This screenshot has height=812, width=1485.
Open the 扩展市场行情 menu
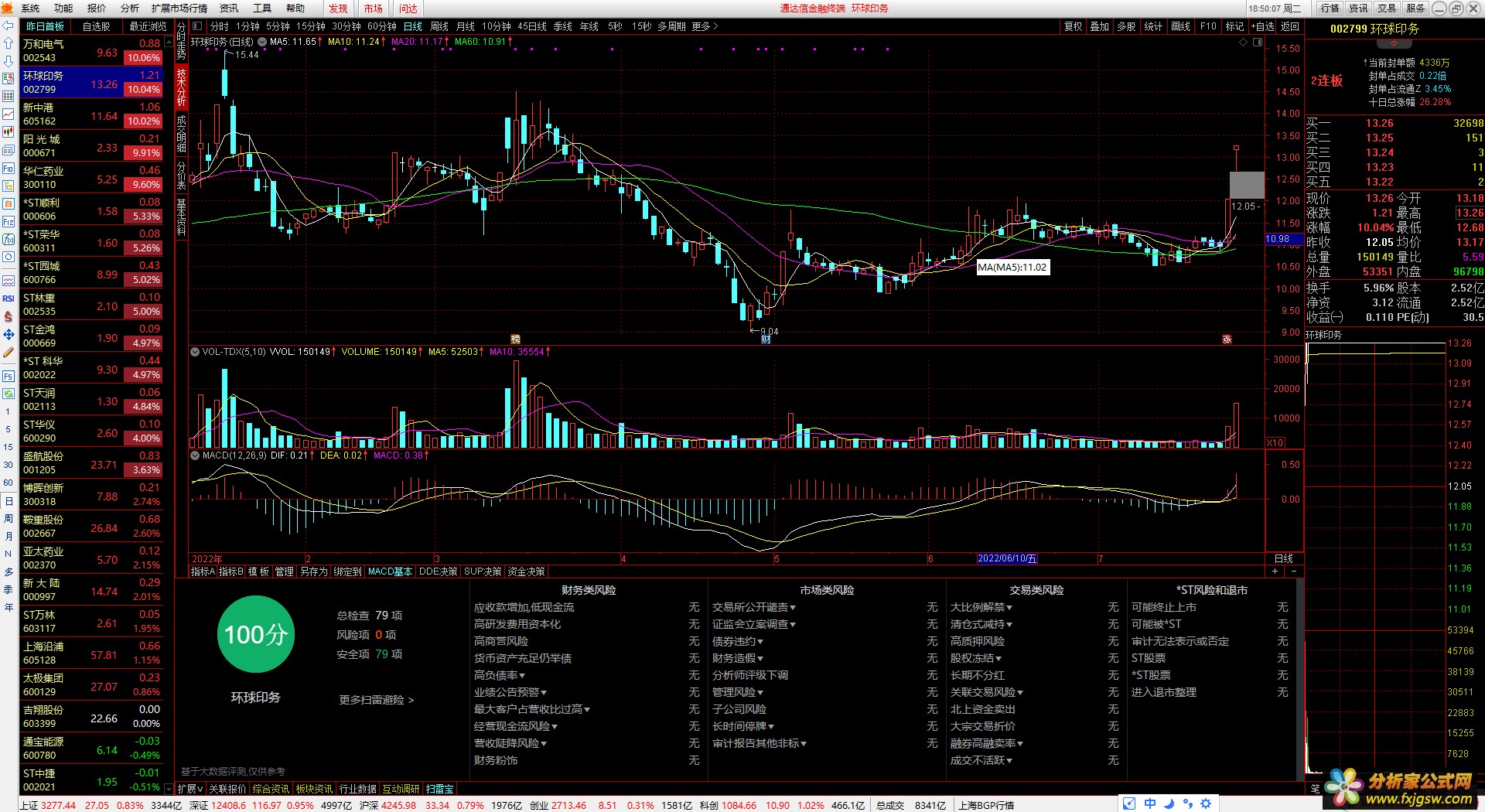pyautogui.click(x=179, y=9)
